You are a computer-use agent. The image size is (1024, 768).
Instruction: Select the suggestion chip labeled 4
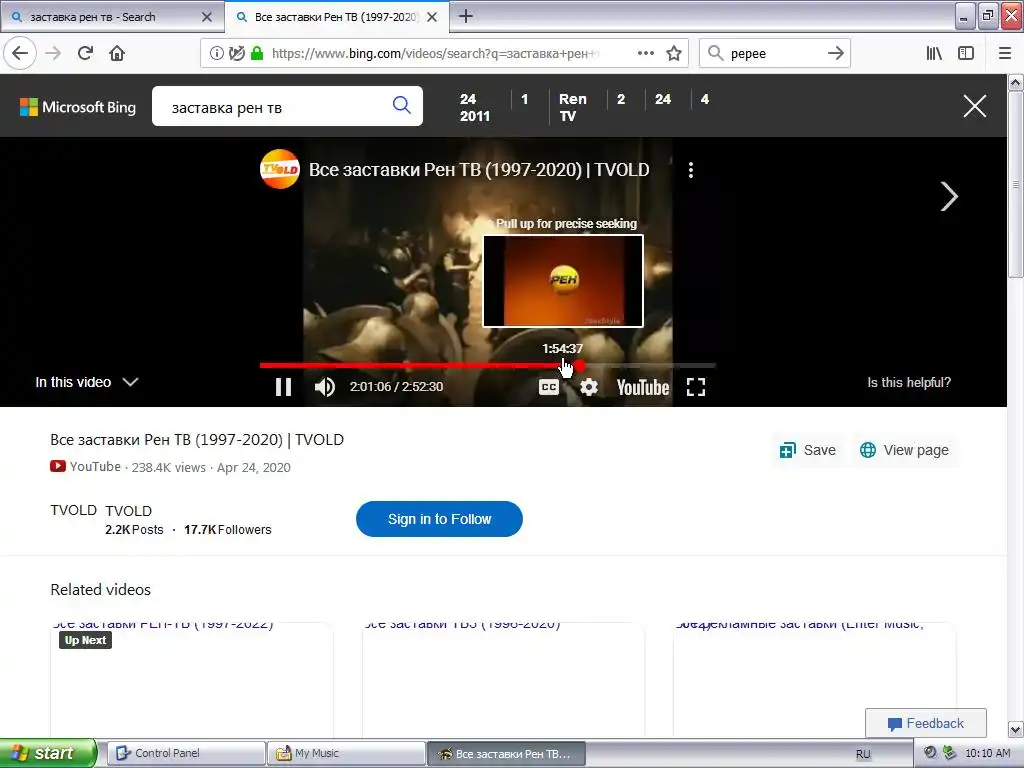(705, 99)
